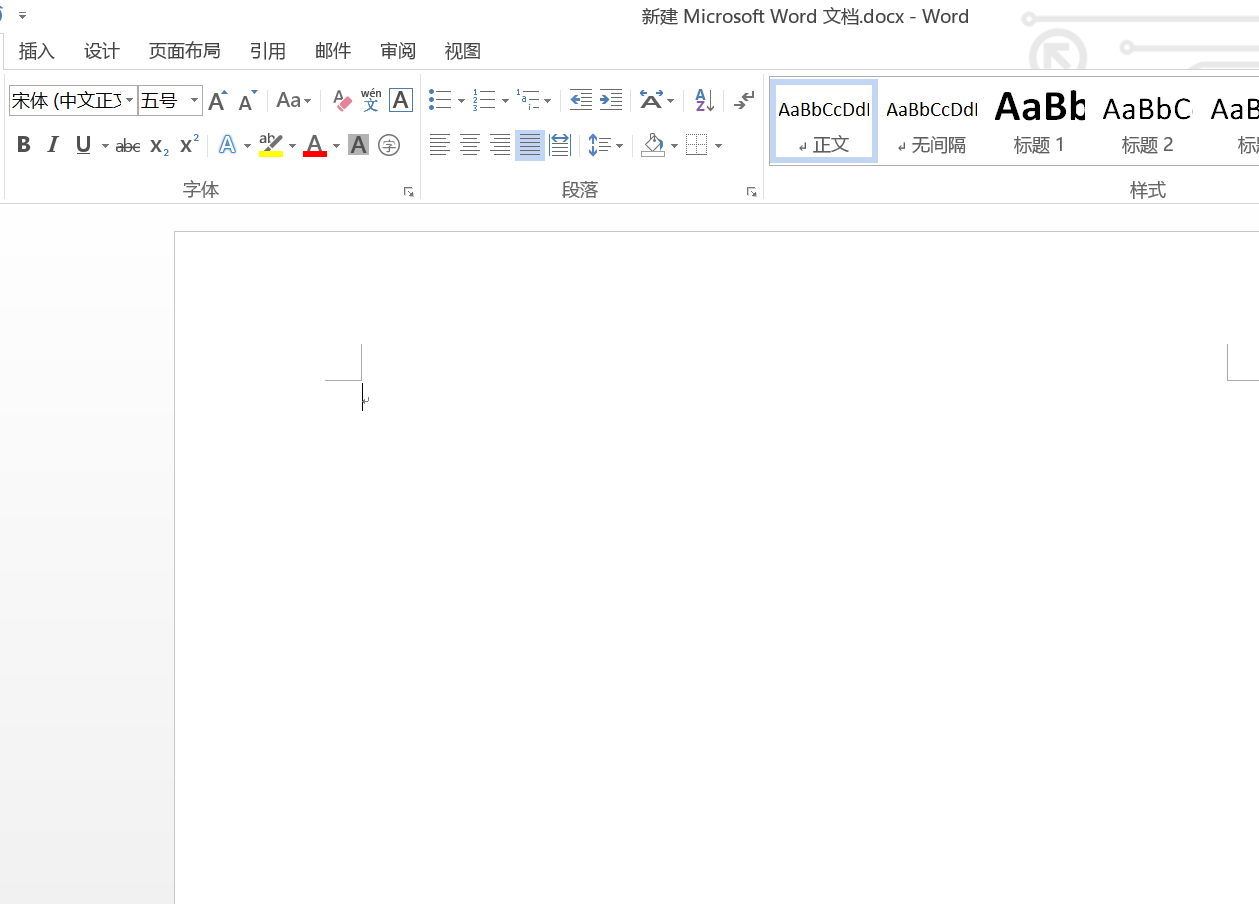Apply the red font color swatch
Viewport: 1259px width, 904px height.
(315, 146)
